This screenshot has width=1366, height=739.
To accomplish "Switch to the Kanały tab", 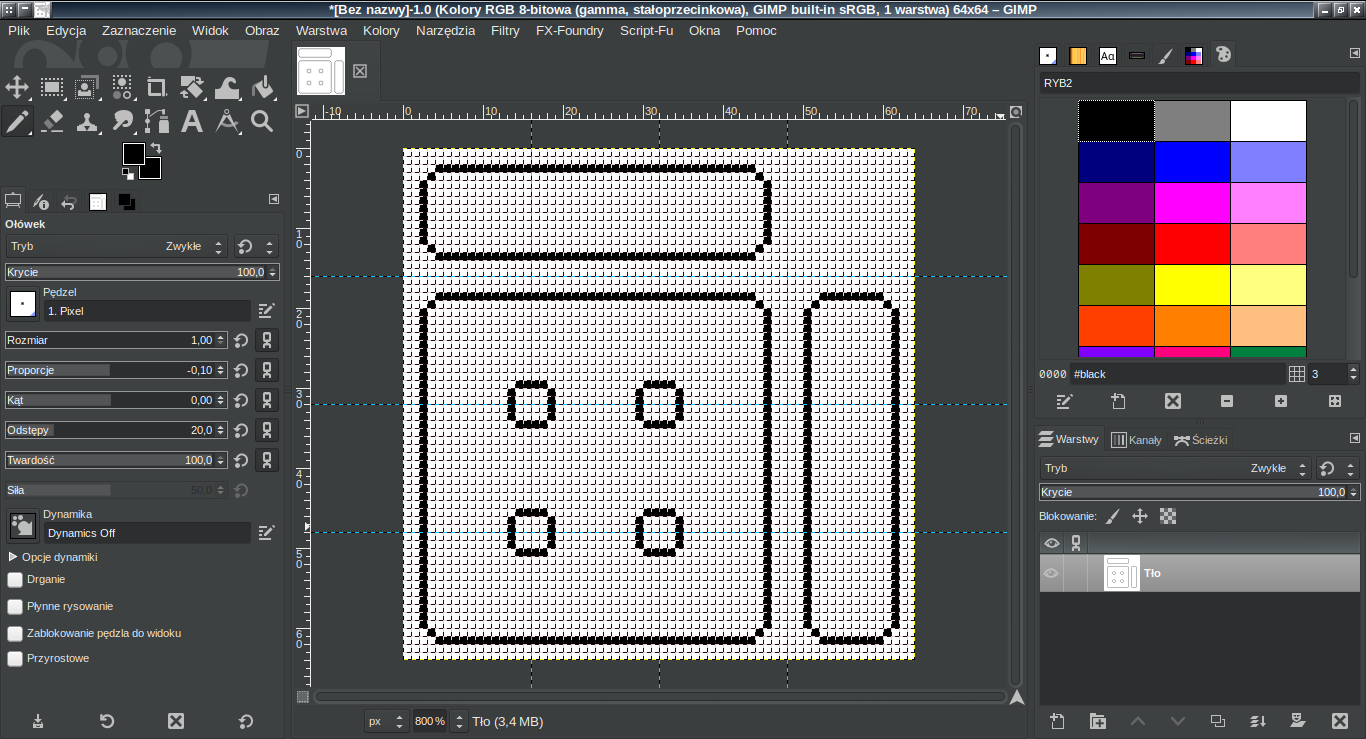I will point(1137,440).
